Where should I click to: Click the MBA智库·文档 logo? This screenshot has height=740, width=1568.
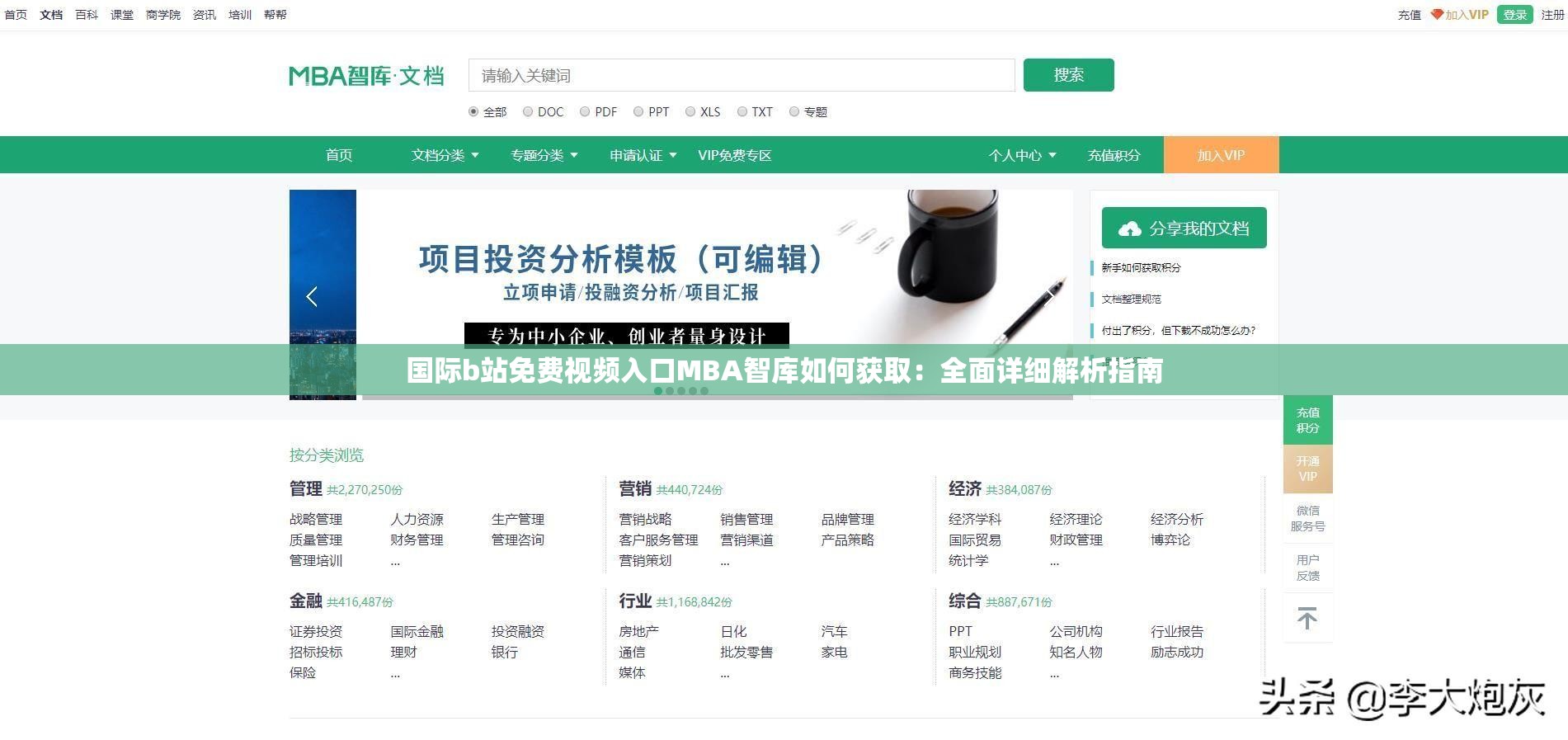(x=366, y=75)
